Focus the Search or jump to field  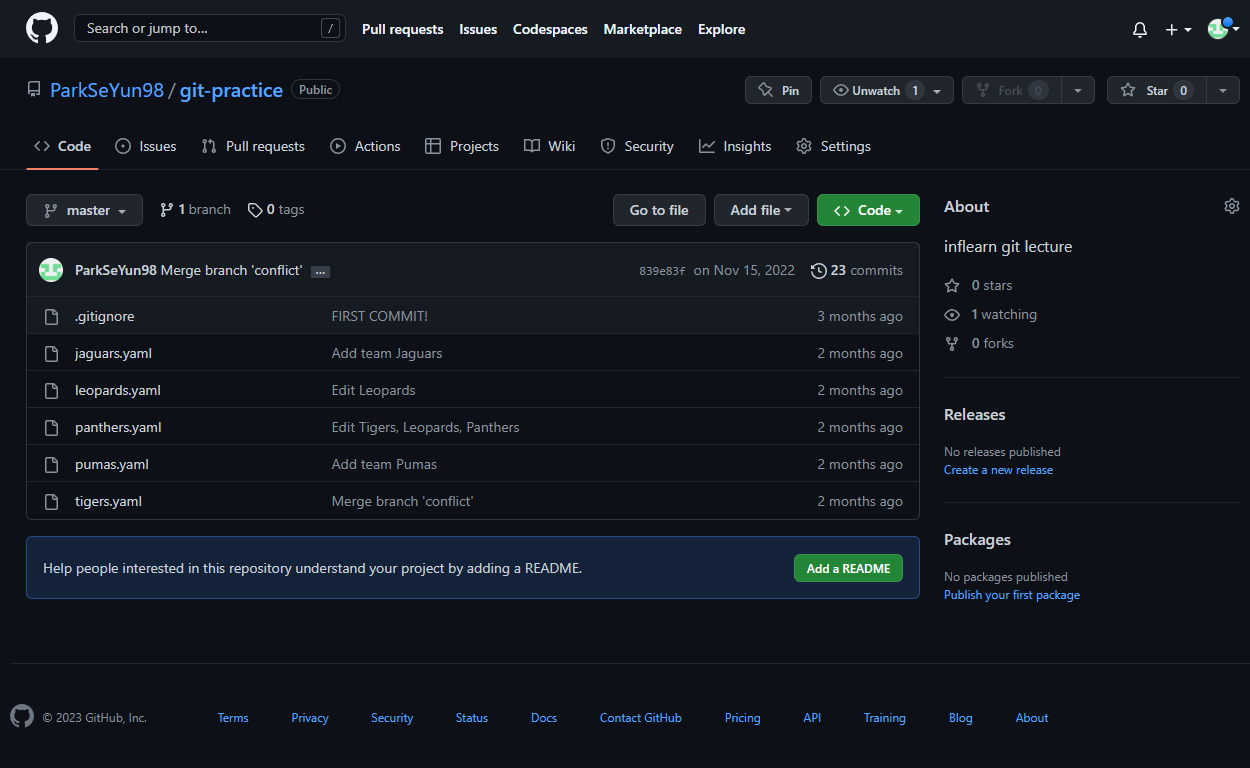210,28
